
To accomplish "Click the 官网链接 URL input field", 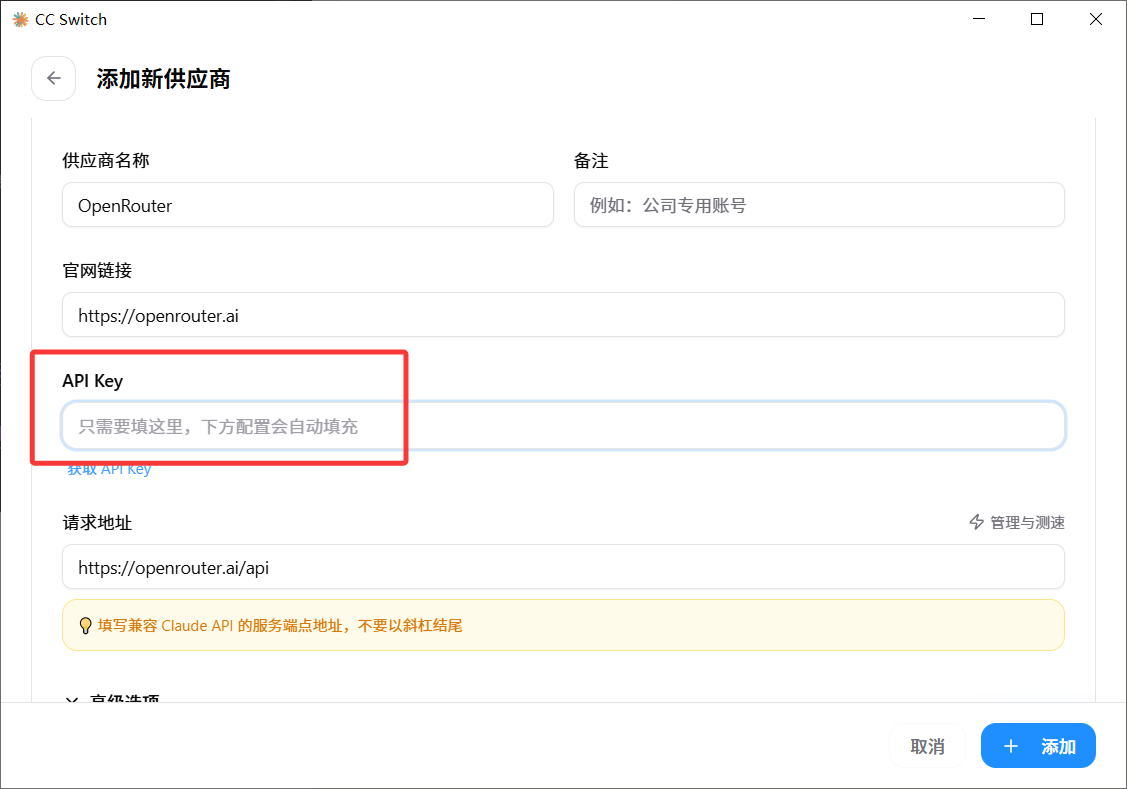I will 562,315.
